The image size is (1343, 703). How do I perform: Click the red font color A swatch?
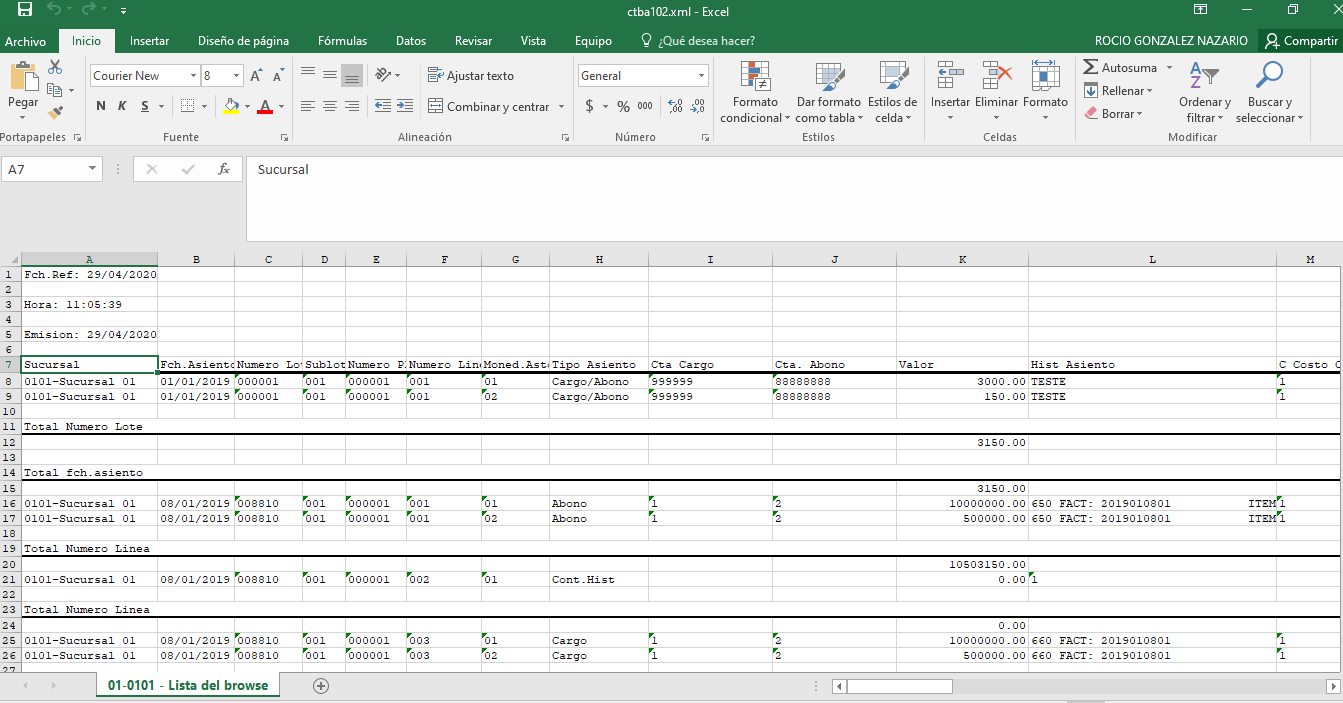tap(265, 106)
